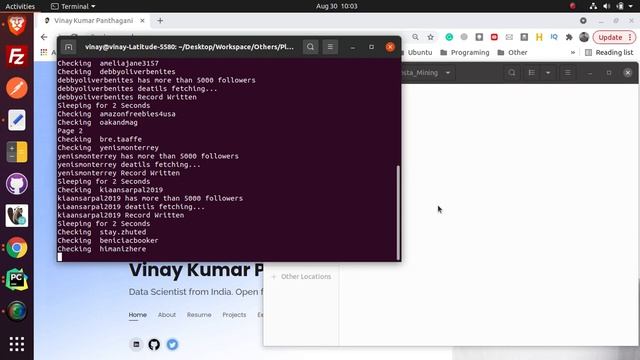640x360 pixels.
Task: Go to About on the webpage
Action: click(167, 315)
